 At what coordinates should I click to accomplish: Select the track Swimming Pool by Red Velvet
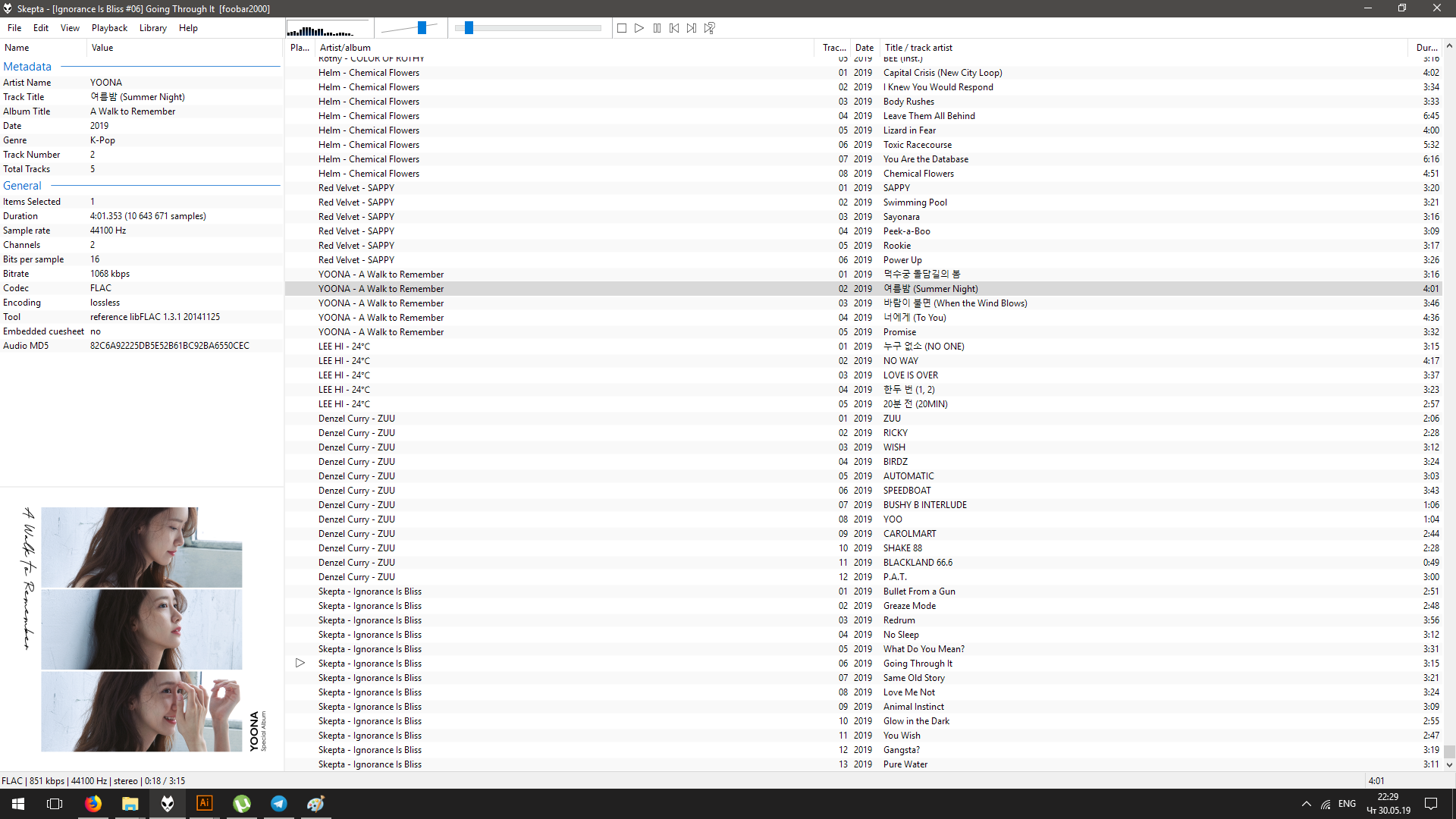915,202
